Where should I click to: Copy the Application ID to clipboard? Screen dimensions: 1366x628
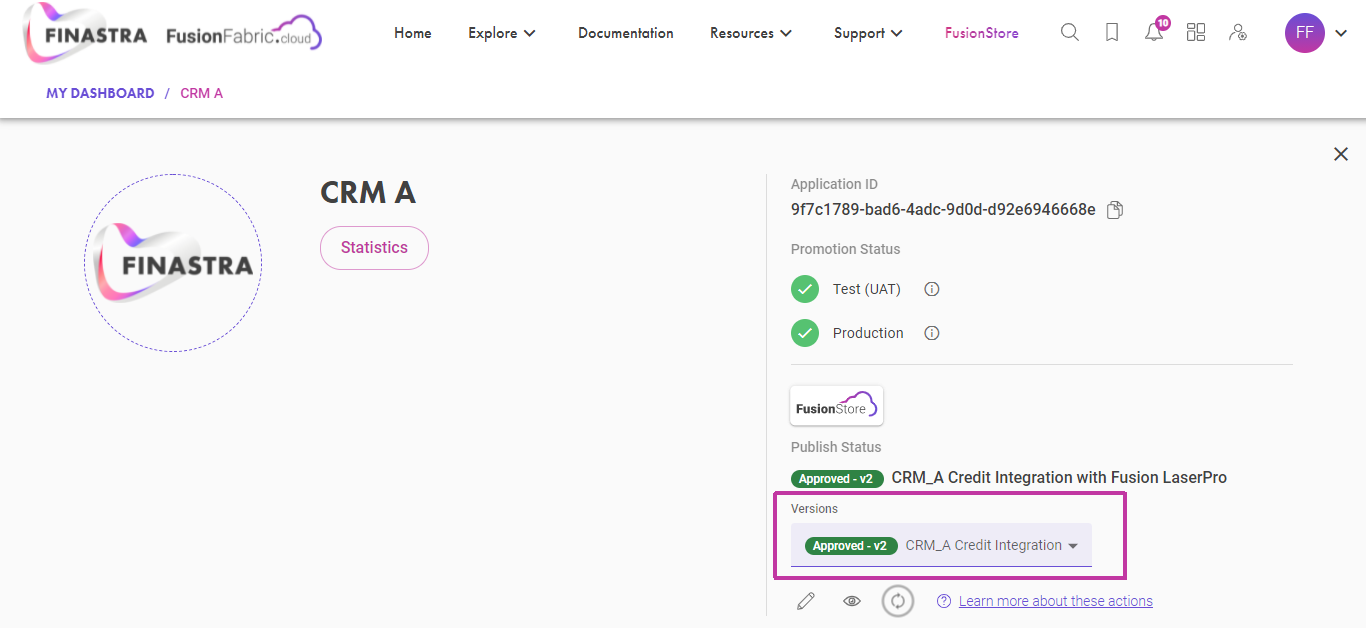[1115, 210]
